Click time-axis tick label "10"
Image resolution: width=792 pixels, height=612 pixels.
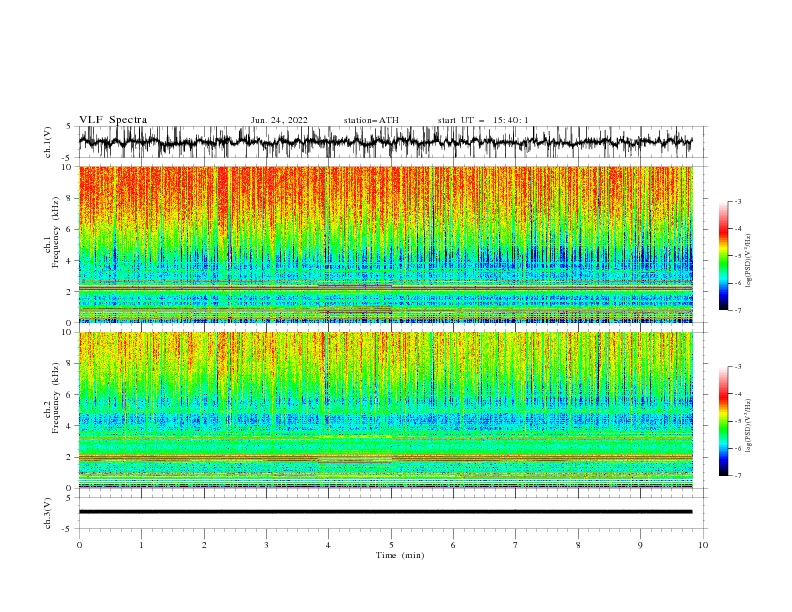(703, 545)
